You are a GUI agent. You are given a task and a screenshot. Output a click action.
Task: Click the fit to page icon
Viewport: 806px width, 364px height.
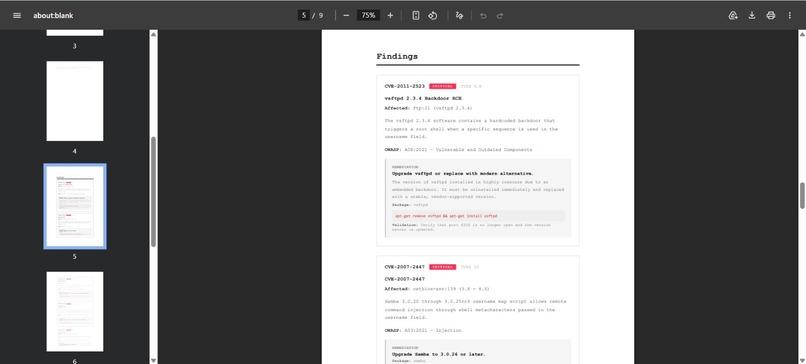(x=416, y=15)
